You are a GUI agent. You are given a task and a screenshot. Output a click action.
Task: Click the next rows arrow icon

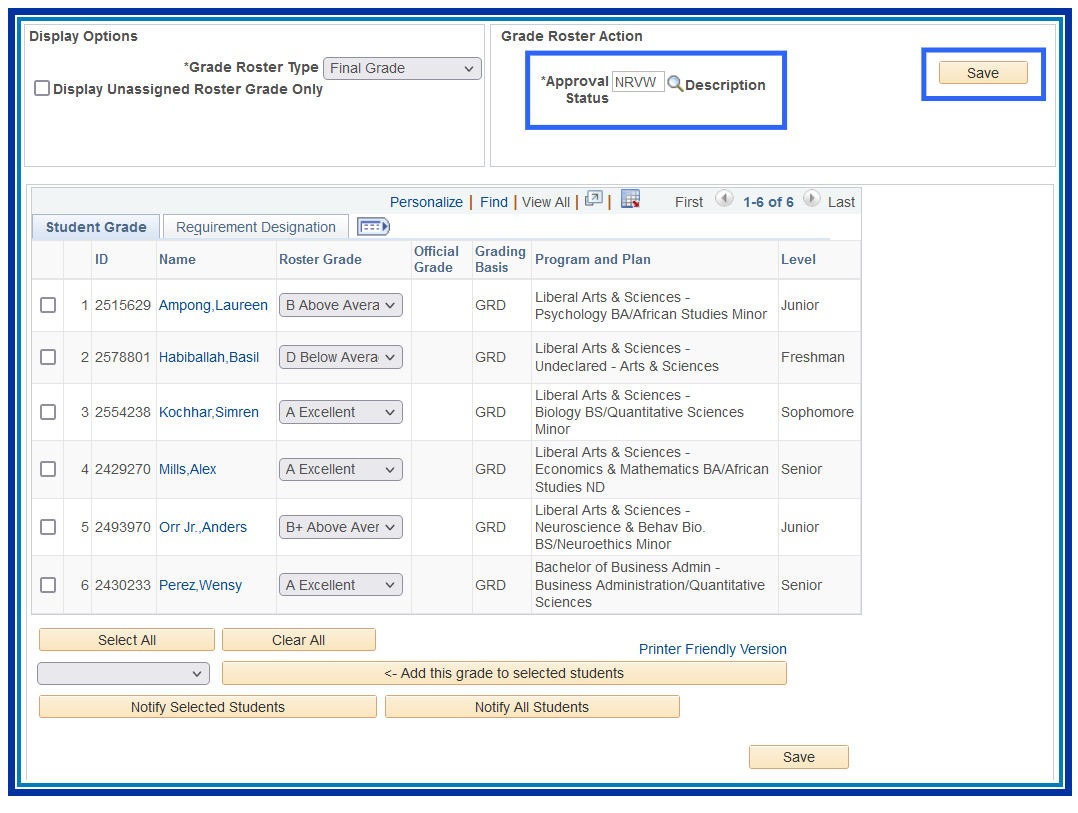[811, 199]
